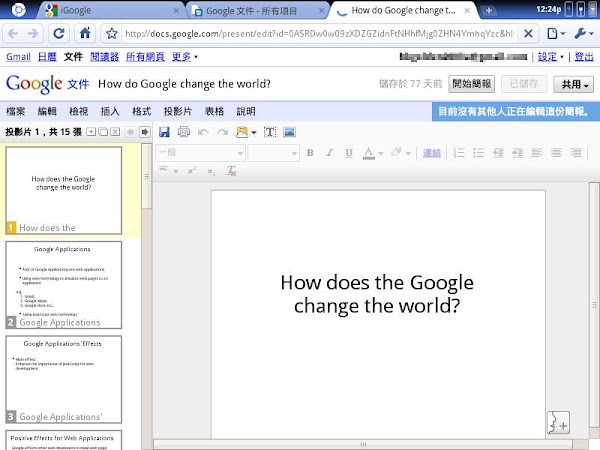The width and height of the screenshot is (600, 450).
Task: Center align the text
Action: click(556, 153)
